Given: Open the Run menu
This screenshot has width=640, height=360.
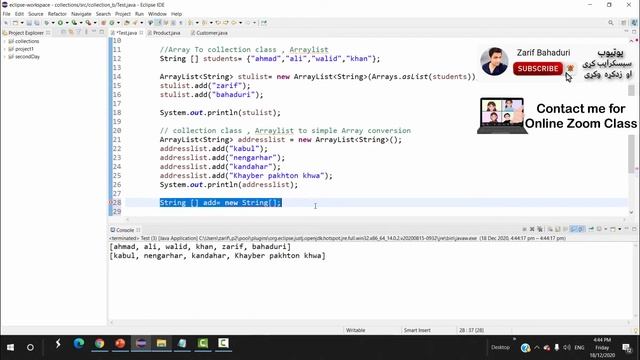Looking at the screenshot, I should [139, 14].
